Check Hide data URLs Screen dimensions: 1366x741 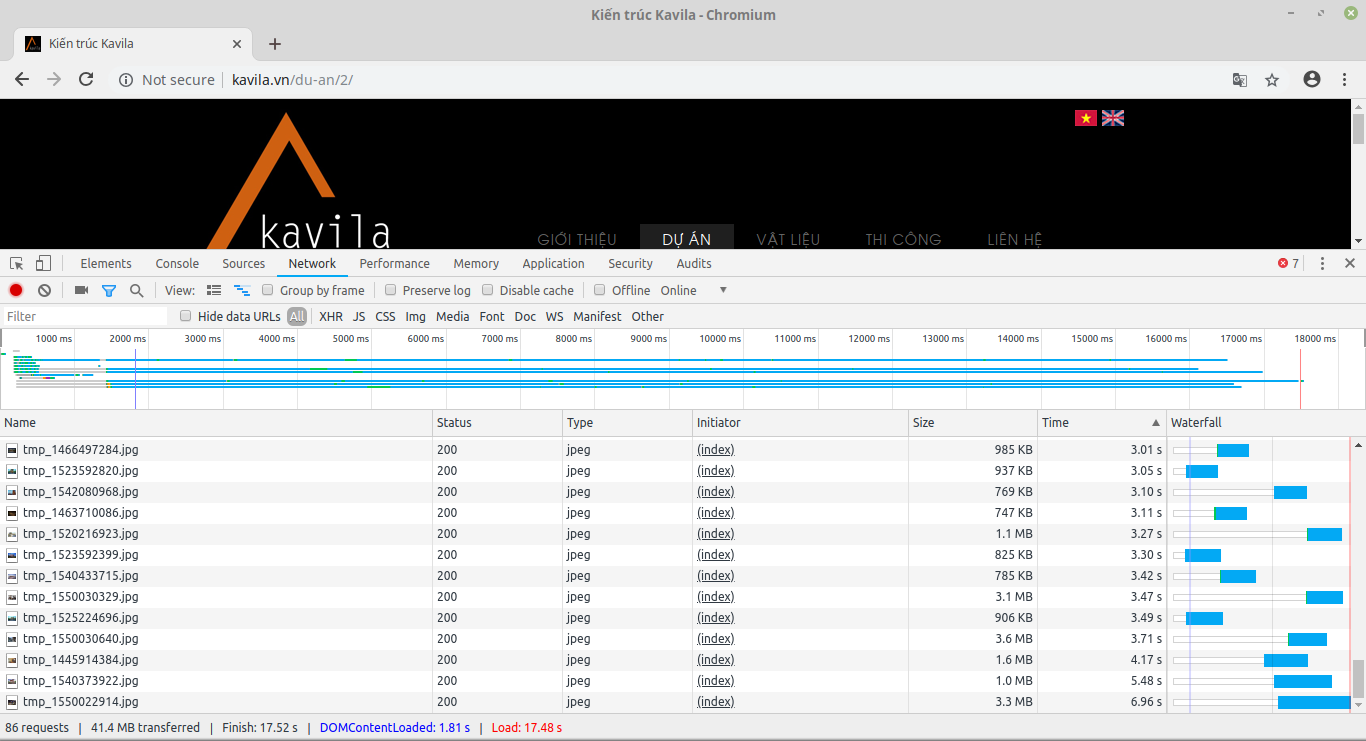click(x=185, y=316)
